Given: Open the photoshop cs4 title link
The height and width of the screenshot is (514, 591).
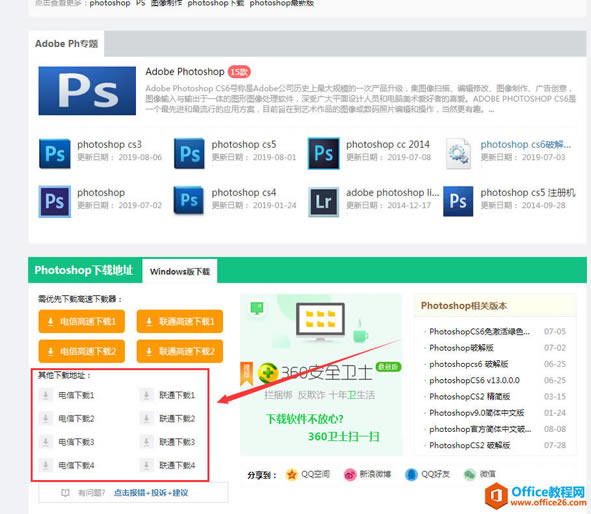Looking at the screenshot, I should 244,193.
